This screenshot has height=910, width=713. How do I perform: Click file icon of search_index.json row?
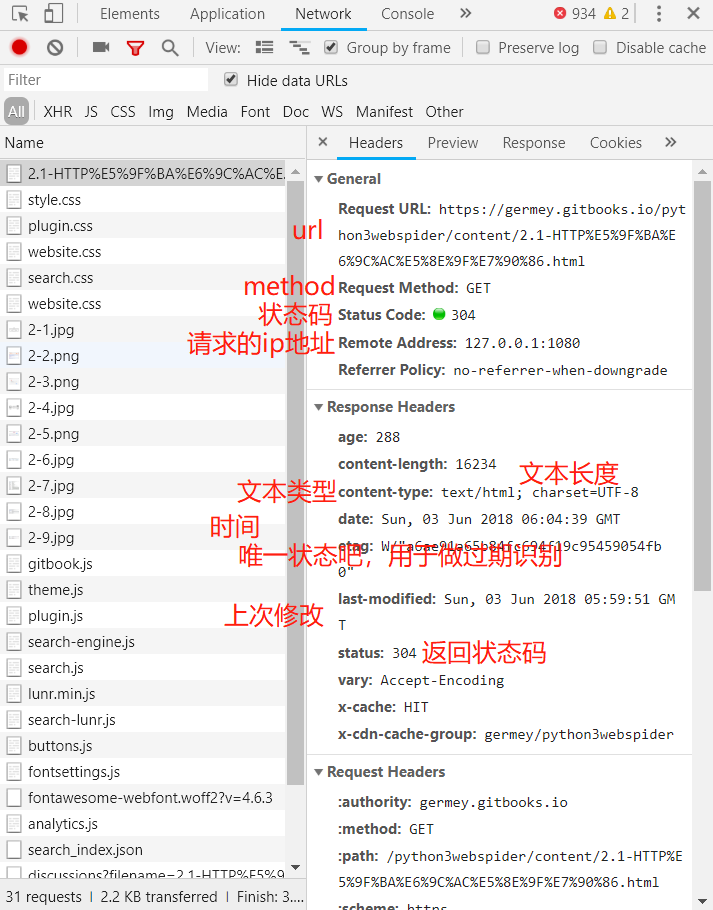coord(14,850)
